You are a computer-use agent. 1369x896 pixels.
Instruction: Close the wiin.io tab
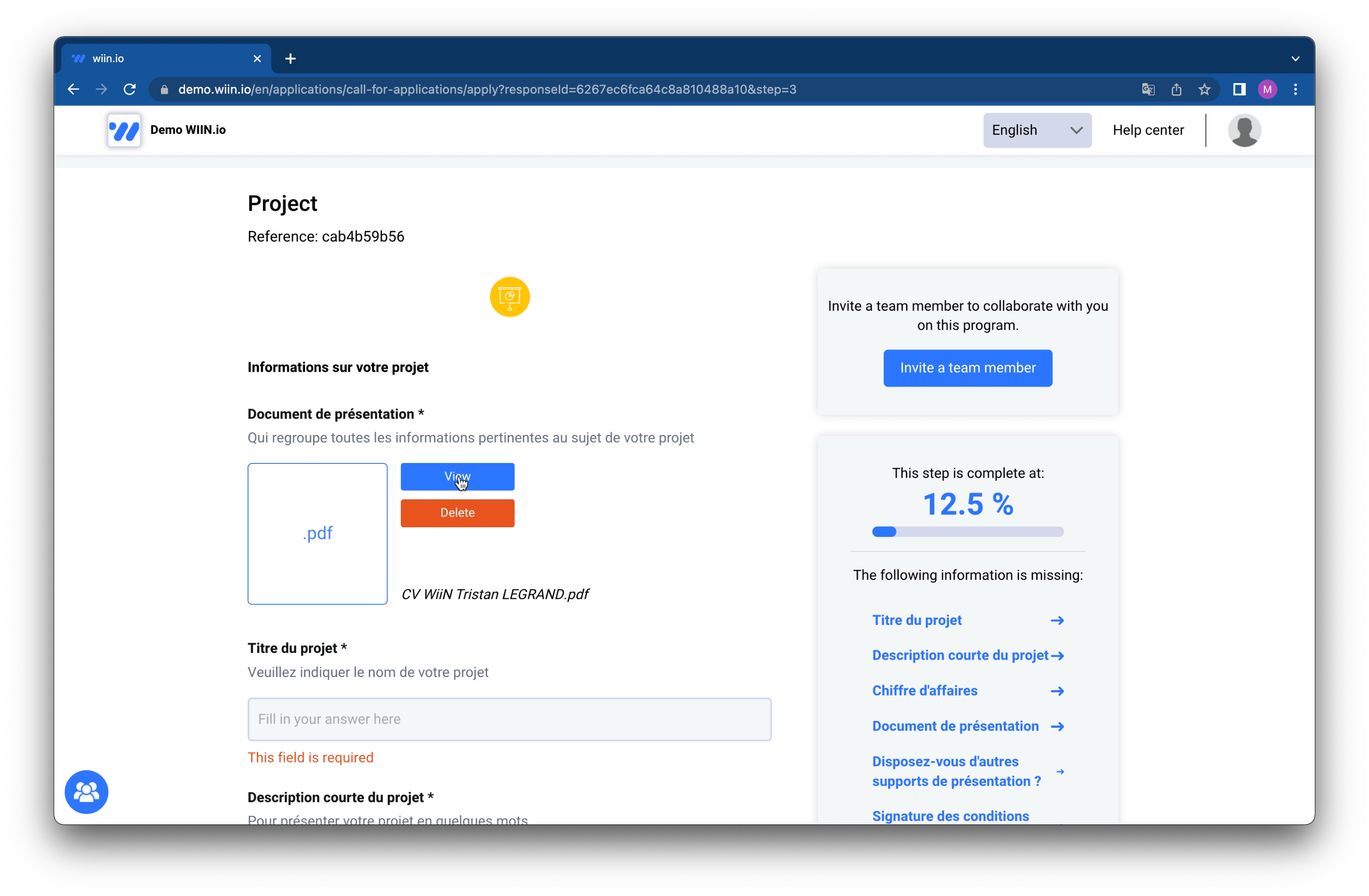pos(257,58)
